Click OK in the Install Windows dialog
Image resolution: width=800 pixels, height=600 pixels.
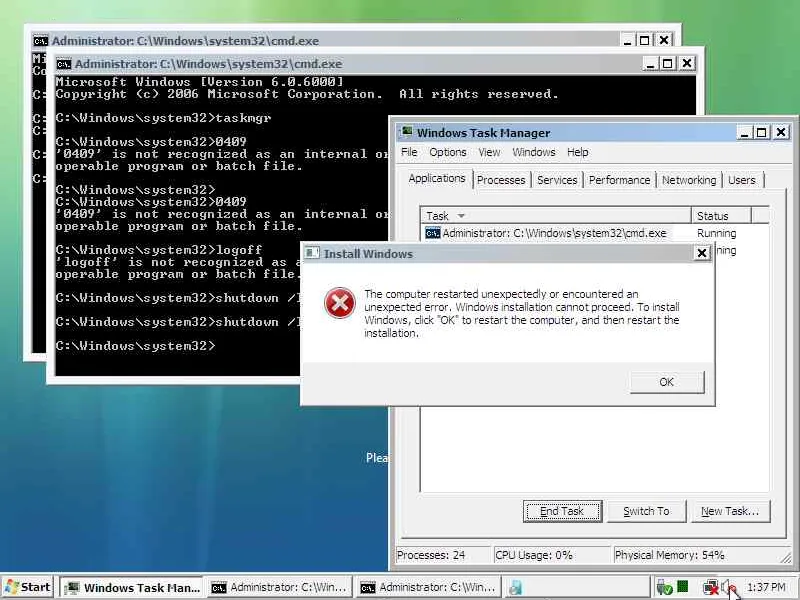point(667,382)
